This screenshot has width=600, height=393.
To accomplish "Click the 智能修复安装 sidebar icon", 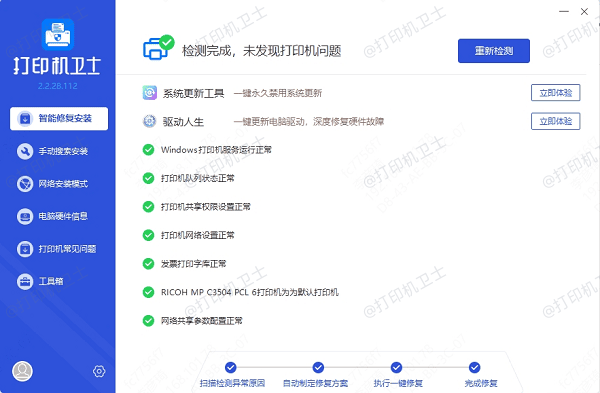I will pyautogui.click(x=25, y=119).
